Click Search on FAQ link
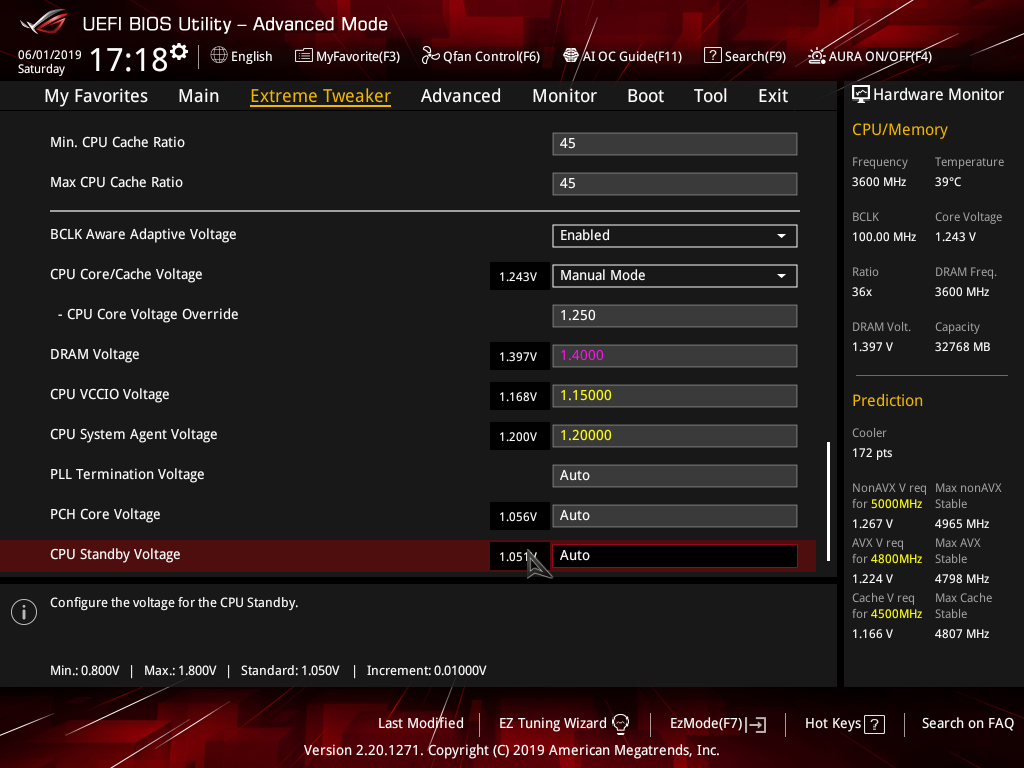The height and width of the screenshot is (768, 1024). (967, 724)
